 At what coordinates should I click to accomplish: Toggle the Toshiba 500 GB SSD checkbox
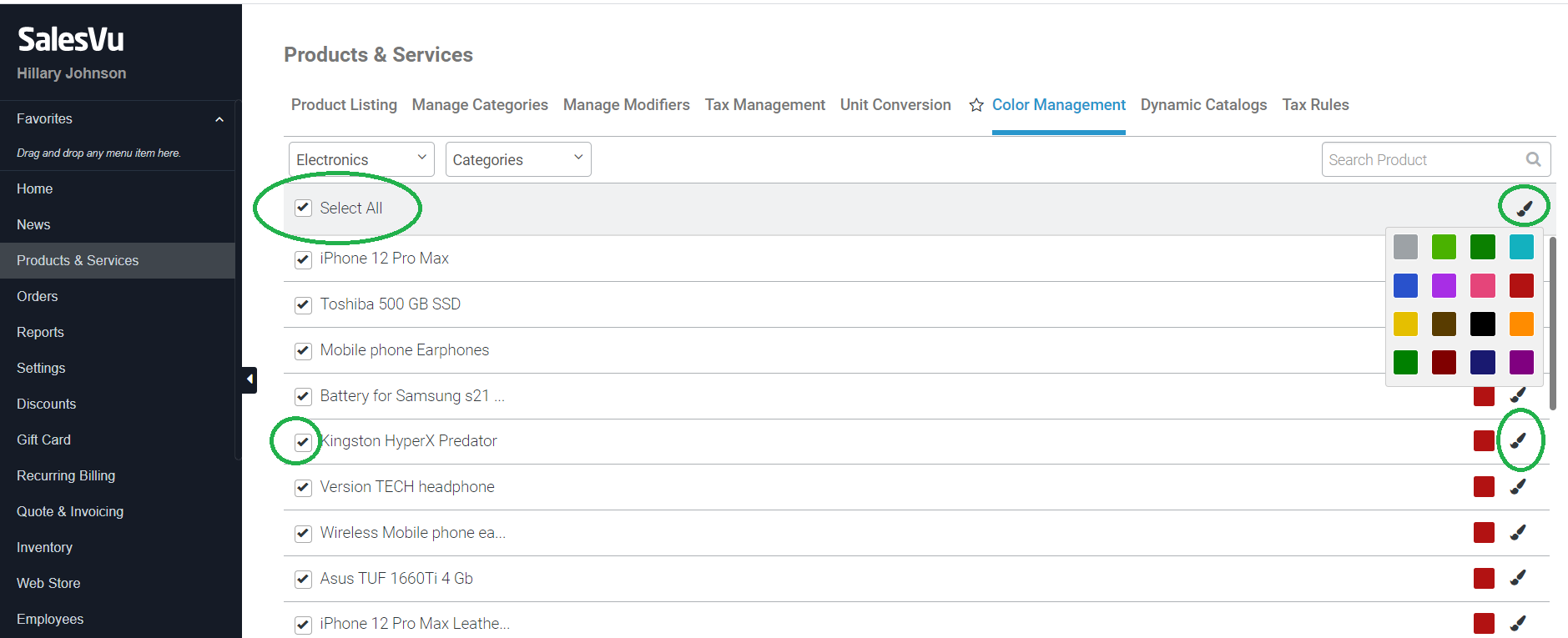click(303, 305)
